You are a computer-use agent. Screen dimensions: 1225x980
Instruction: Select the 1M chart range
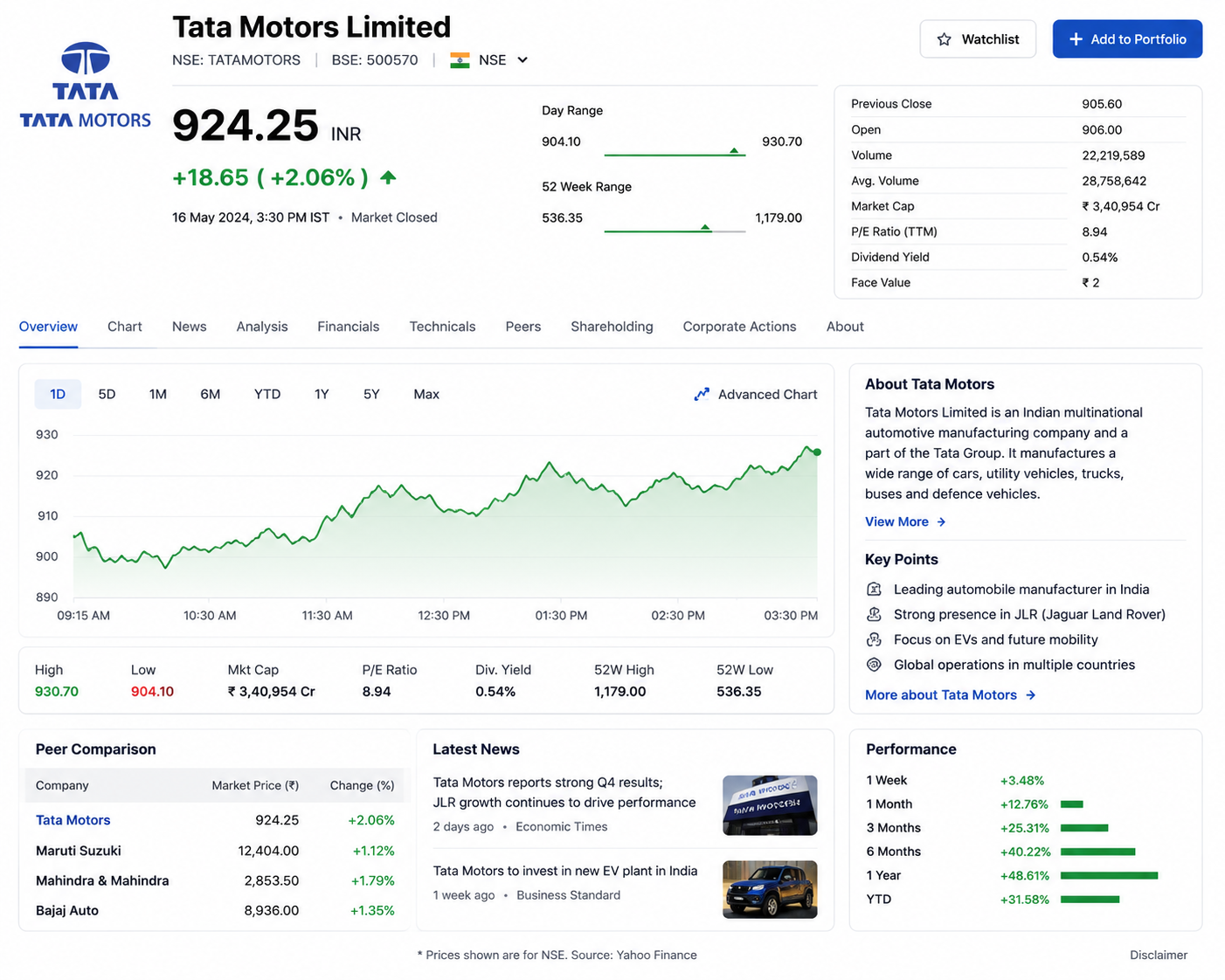pyautogui.click(x=157, y=394)
